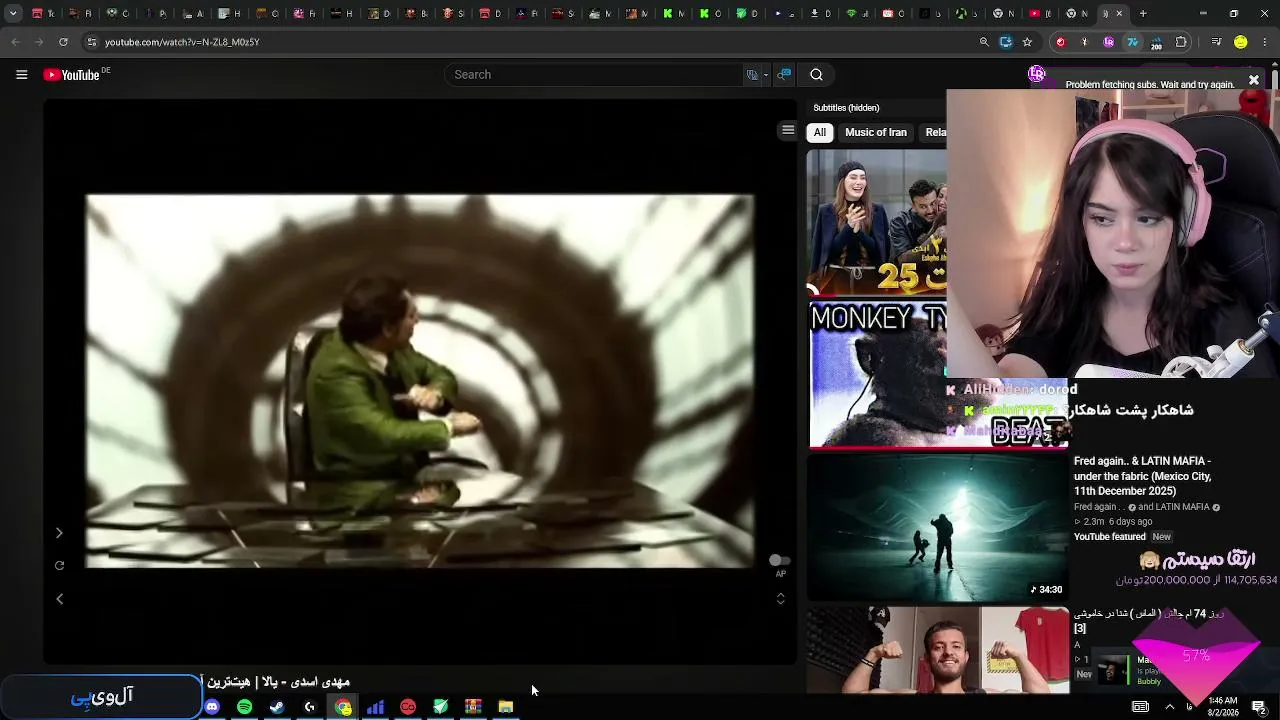Focus the YouTube Search input field
The height and width of the screenshot is (720, 1280).
coord(595,75)
